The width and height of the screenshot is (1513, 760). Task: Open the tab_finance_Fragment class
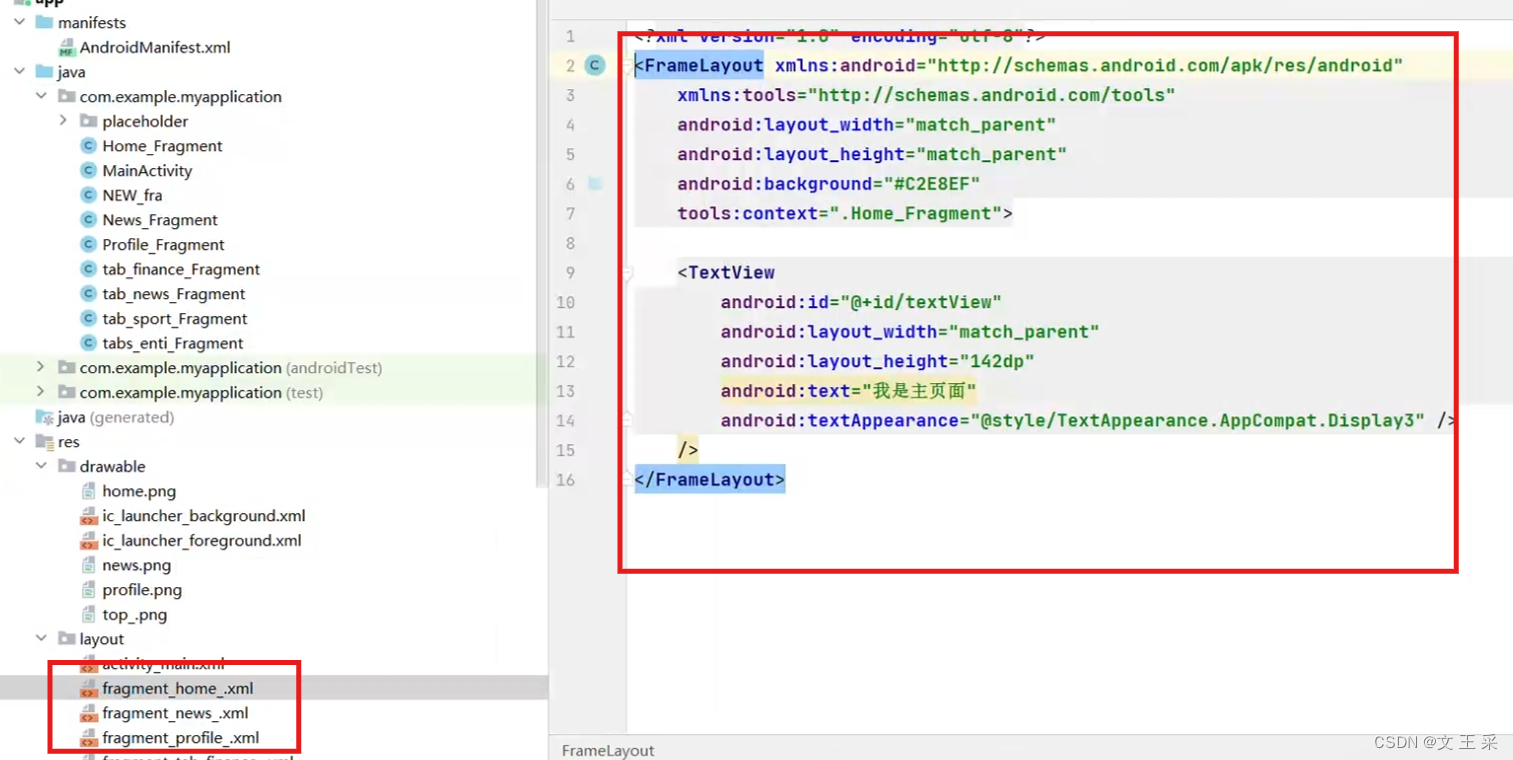181,269
